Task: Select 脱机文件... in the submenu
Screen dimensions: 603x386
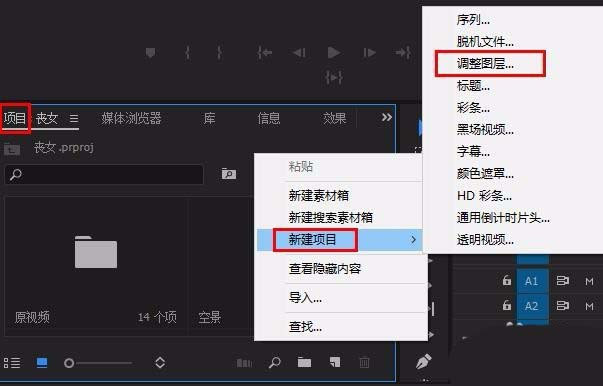Action: (485, 42)
